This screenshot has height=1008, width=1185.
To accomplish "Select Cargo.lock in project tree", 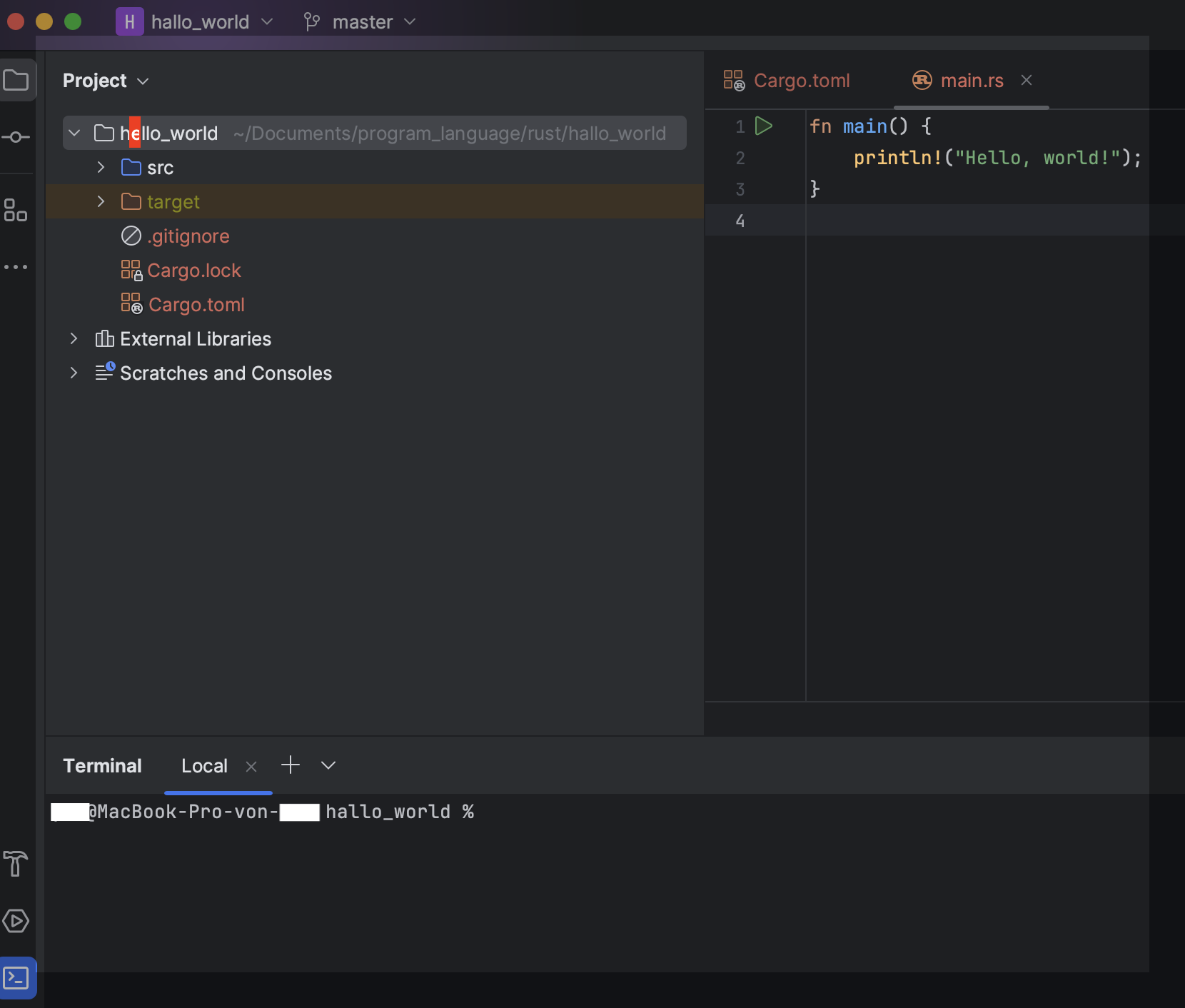I will tap(194, 271).
